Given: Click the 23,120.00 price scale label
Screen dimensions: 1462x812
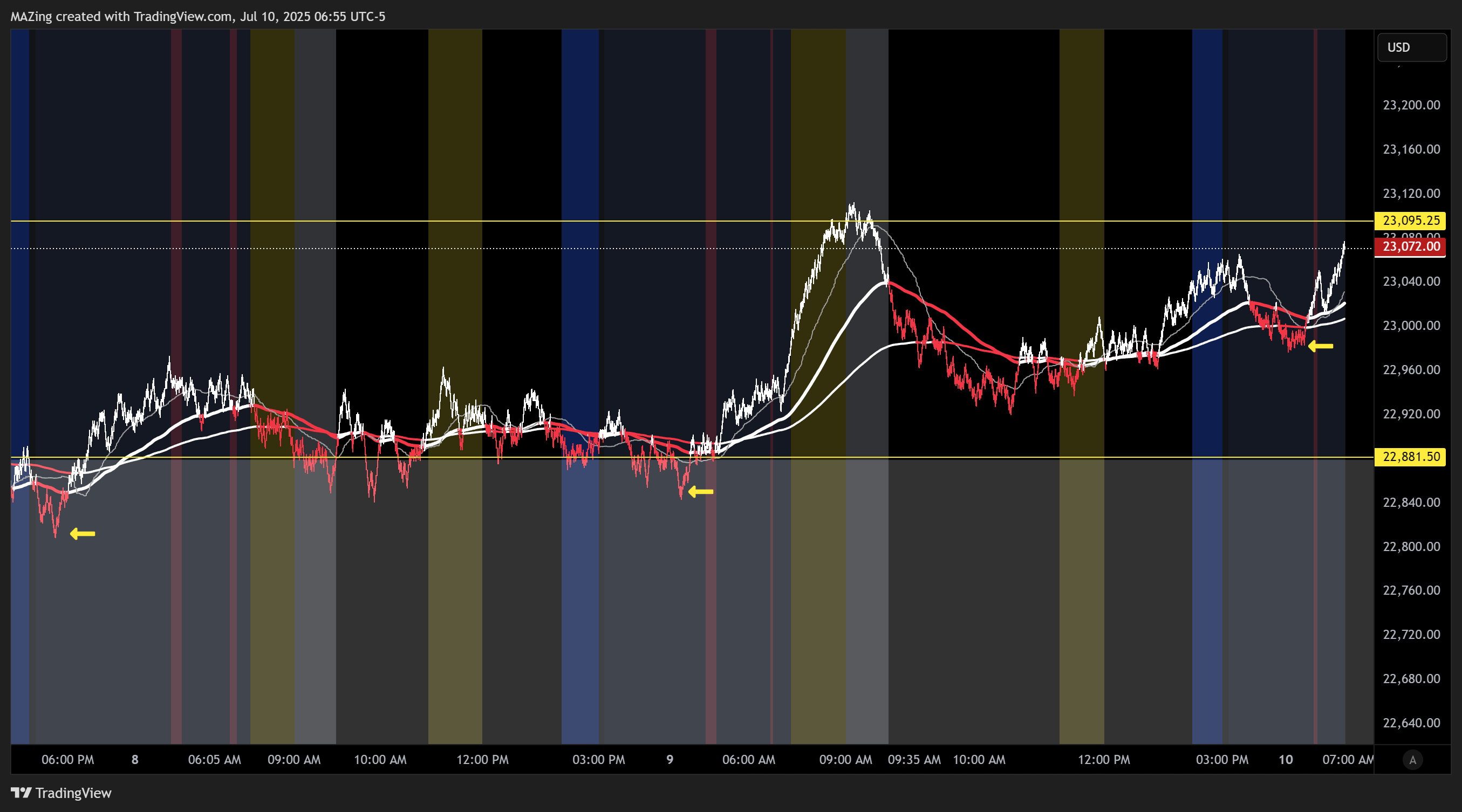Looking at the screenshot, I should pos(1411,194).
